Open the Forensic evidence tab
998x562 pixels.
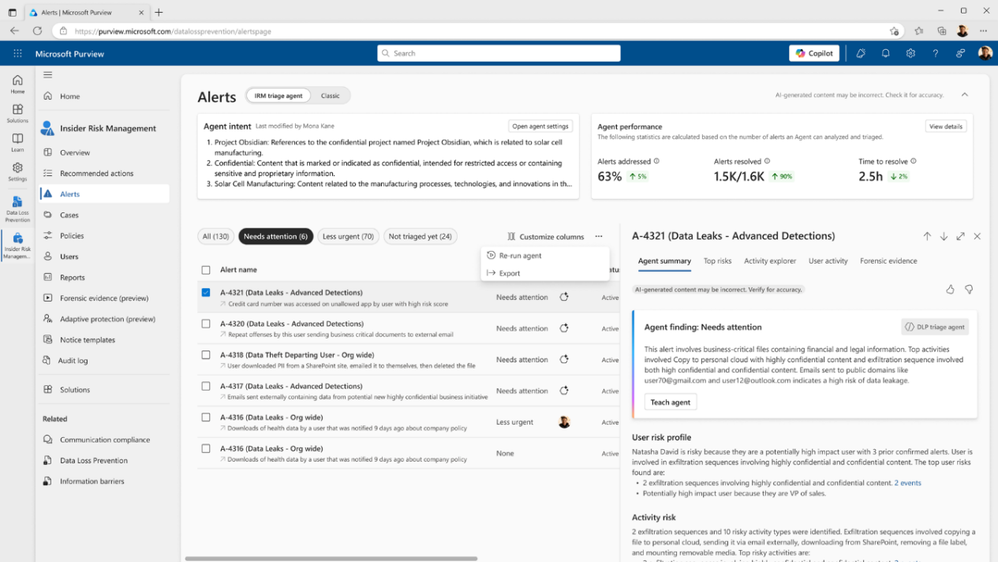click(888, 261)
